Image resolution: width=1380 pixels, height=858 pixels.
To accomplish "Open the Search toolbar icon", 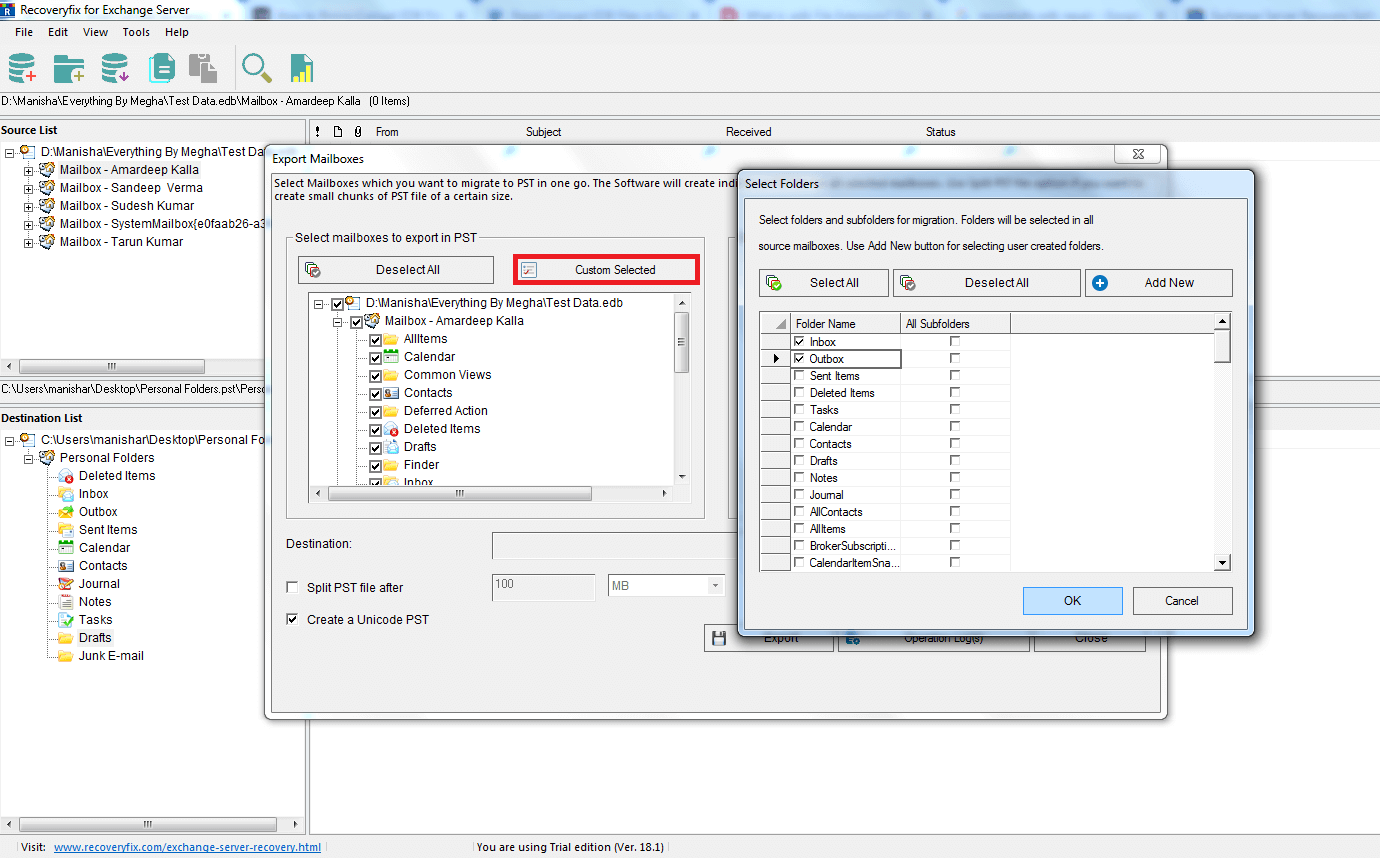I will [257, 68].
